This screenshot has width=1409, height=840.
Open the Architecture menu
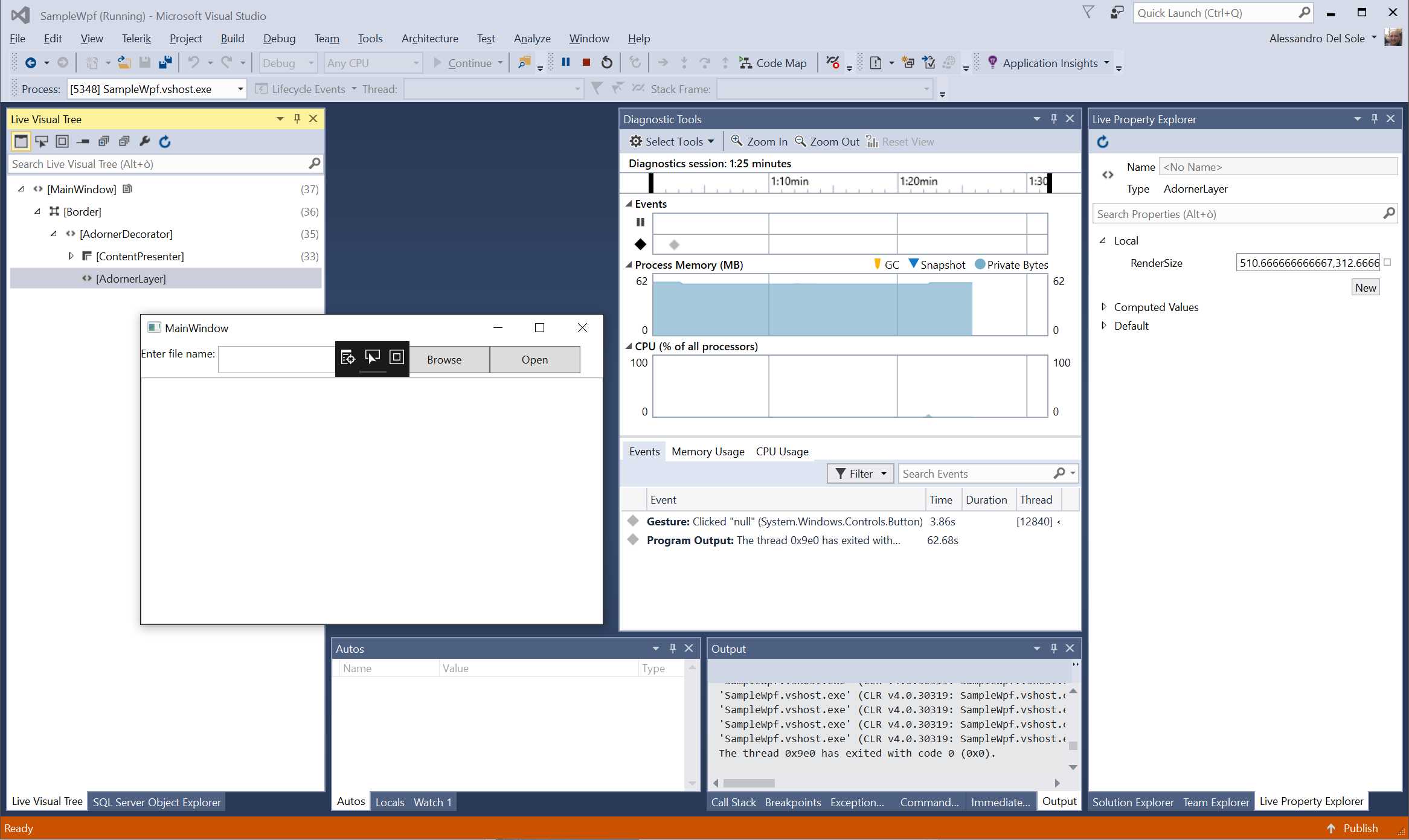[429, 38]
